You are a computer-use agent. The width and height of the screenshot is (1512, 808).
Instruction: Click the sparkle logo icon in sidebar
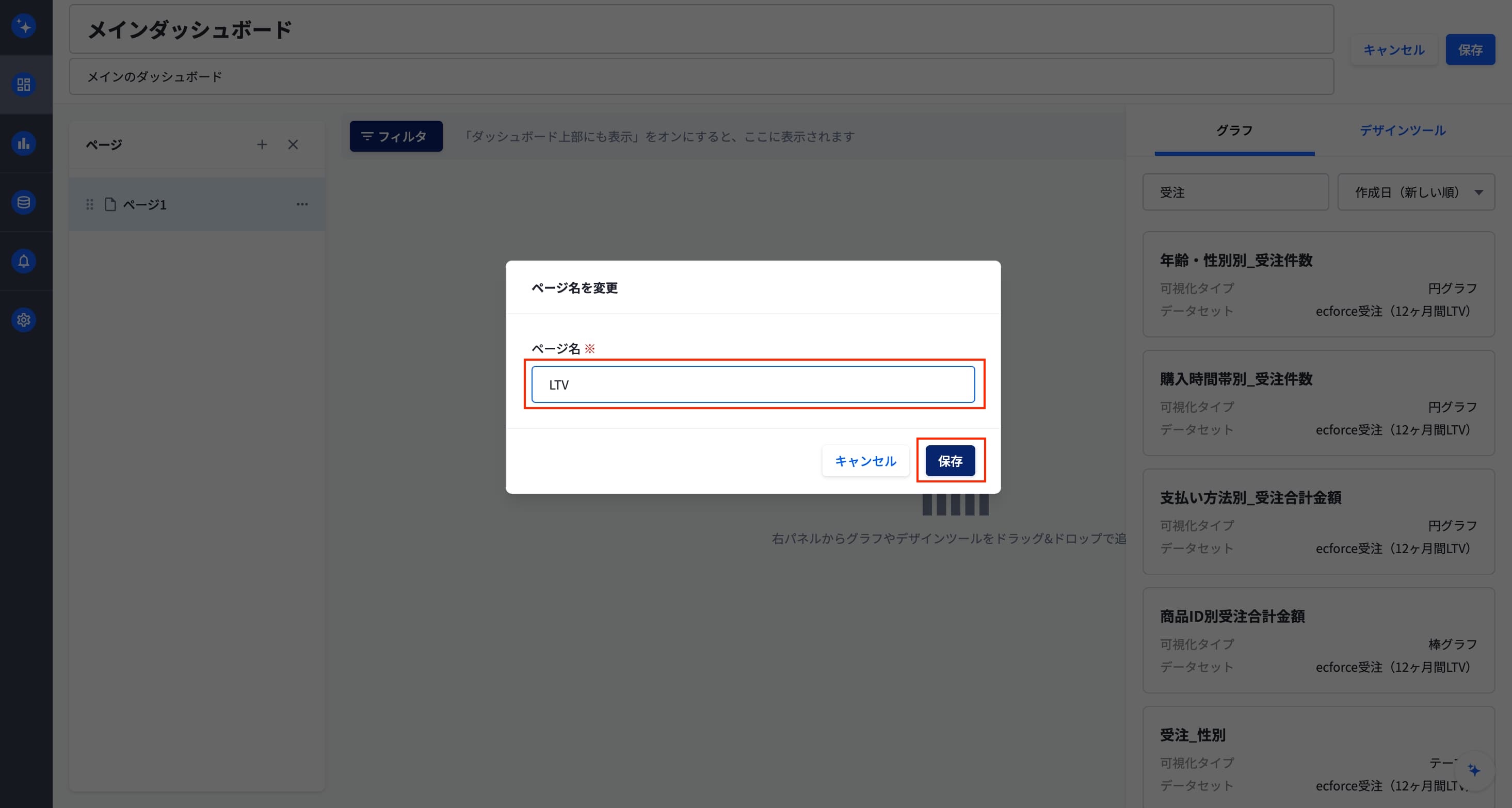[23, 26]
